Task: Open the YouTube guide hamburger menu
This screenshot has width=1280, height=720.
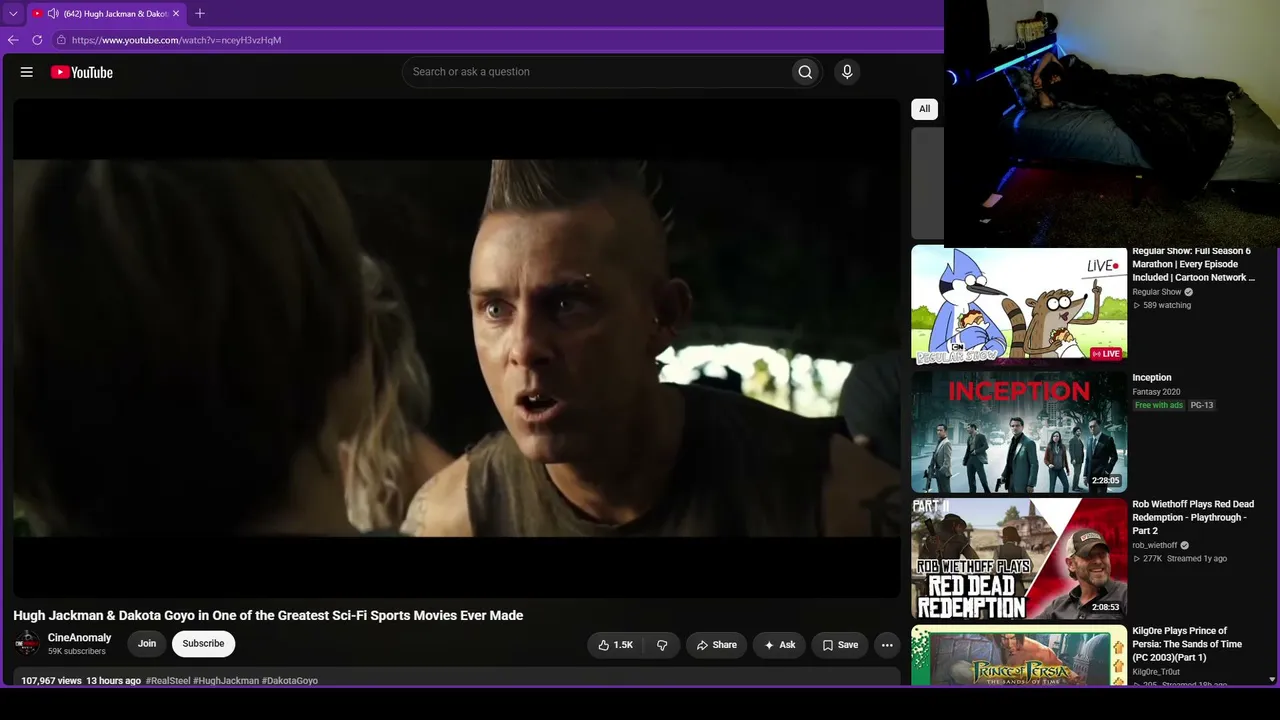Action: [27, 72]
